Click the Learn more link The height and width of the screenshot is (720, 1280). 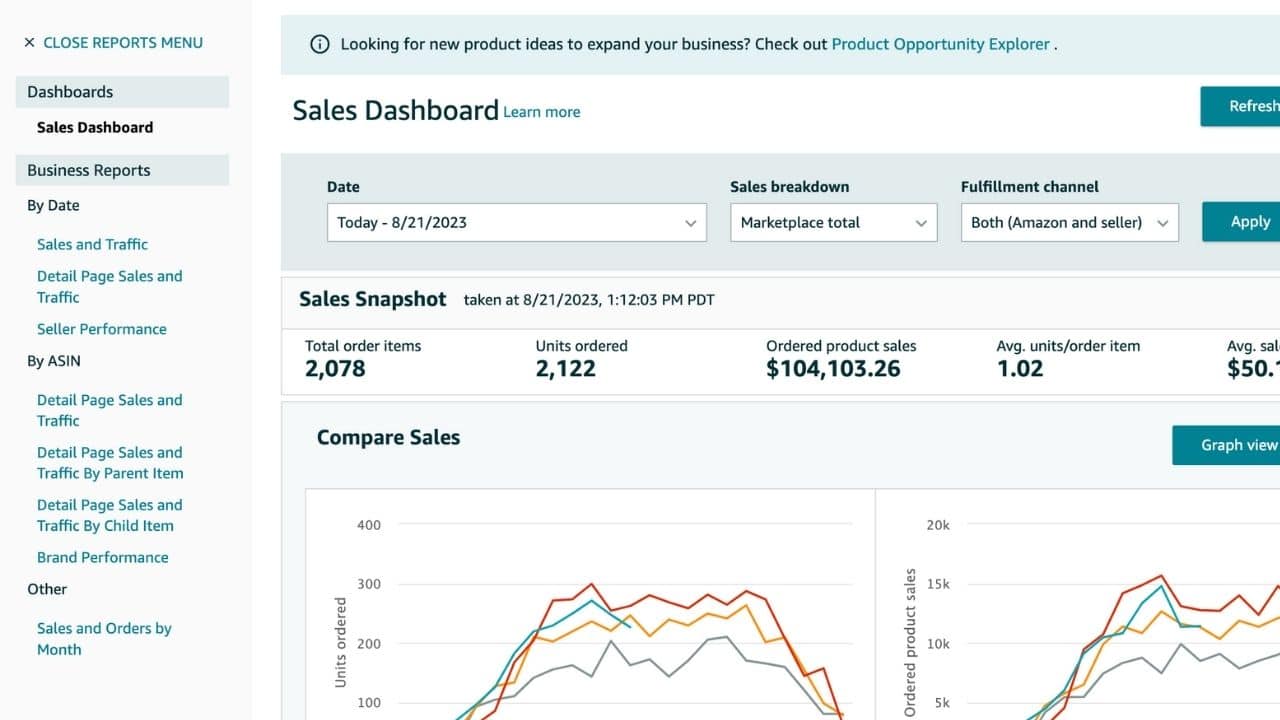541,112
